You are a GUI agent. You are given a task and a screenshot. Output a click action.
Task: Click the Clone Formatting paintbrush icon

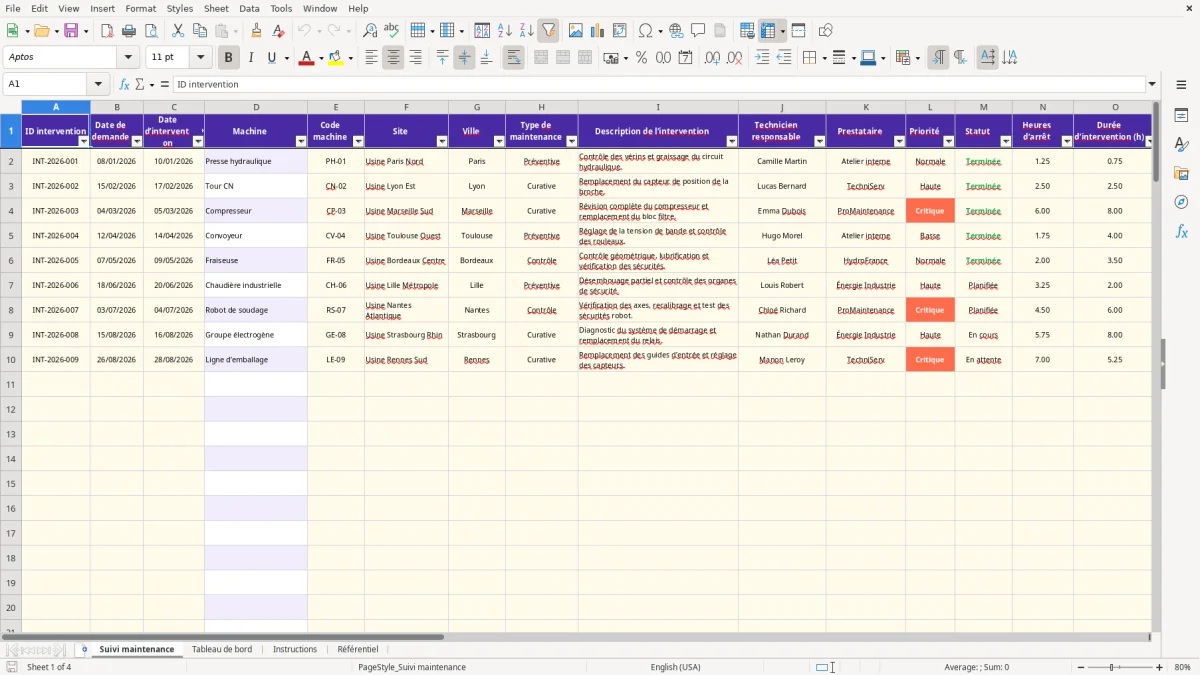coord(256,31)
